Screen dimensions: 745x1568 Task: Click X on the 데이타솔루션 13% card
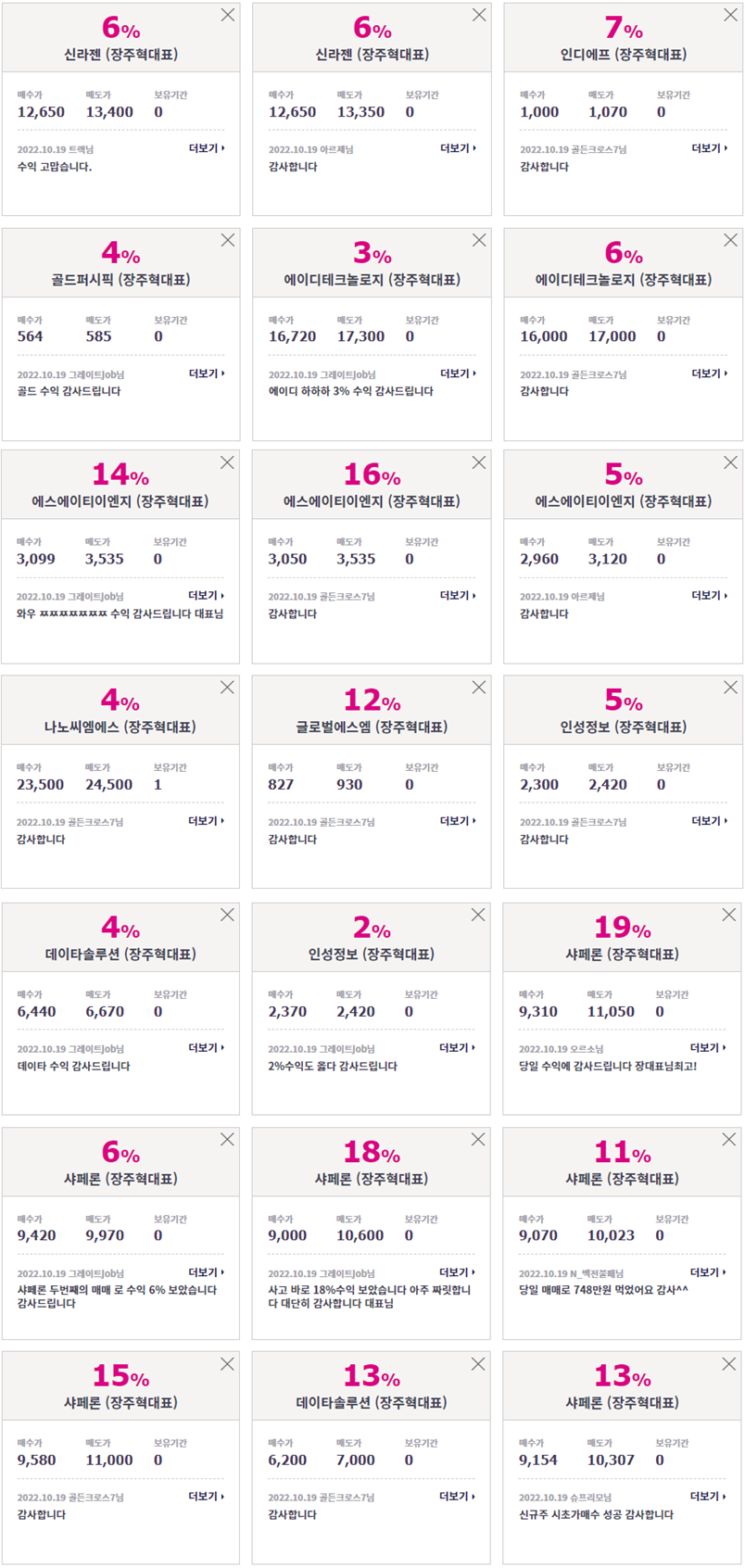pyautogui.click(x=478, y=1364)
